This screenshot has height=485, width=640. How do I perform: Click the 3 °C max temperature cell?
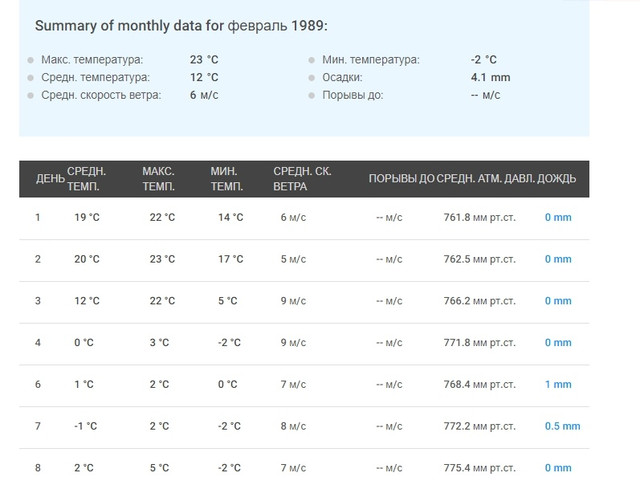pos(159,343)
